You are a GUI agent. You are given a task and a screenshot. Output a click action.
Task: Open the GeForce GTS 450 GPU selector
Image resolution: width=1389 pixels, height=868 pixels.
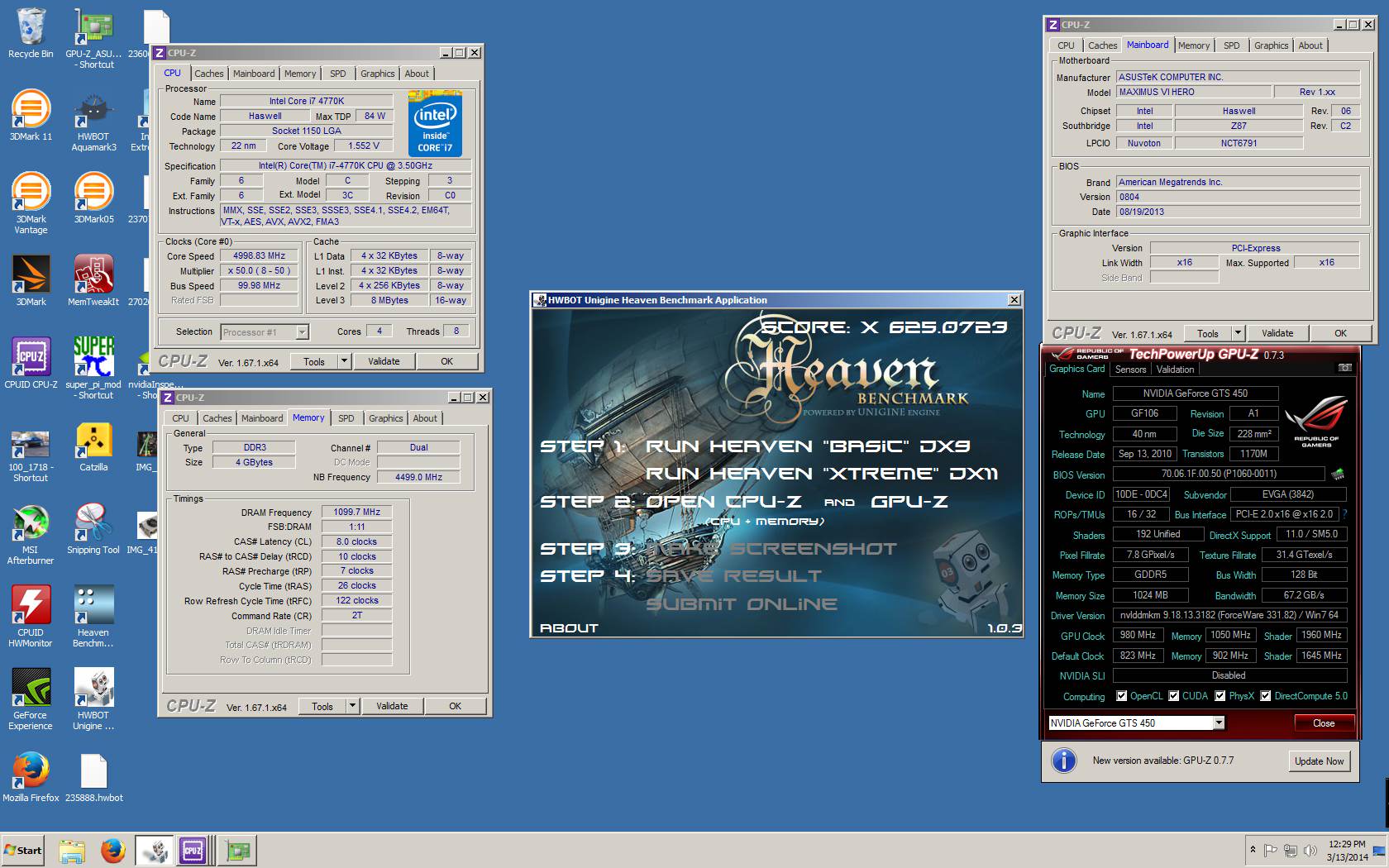click(x=1136, y=723)
